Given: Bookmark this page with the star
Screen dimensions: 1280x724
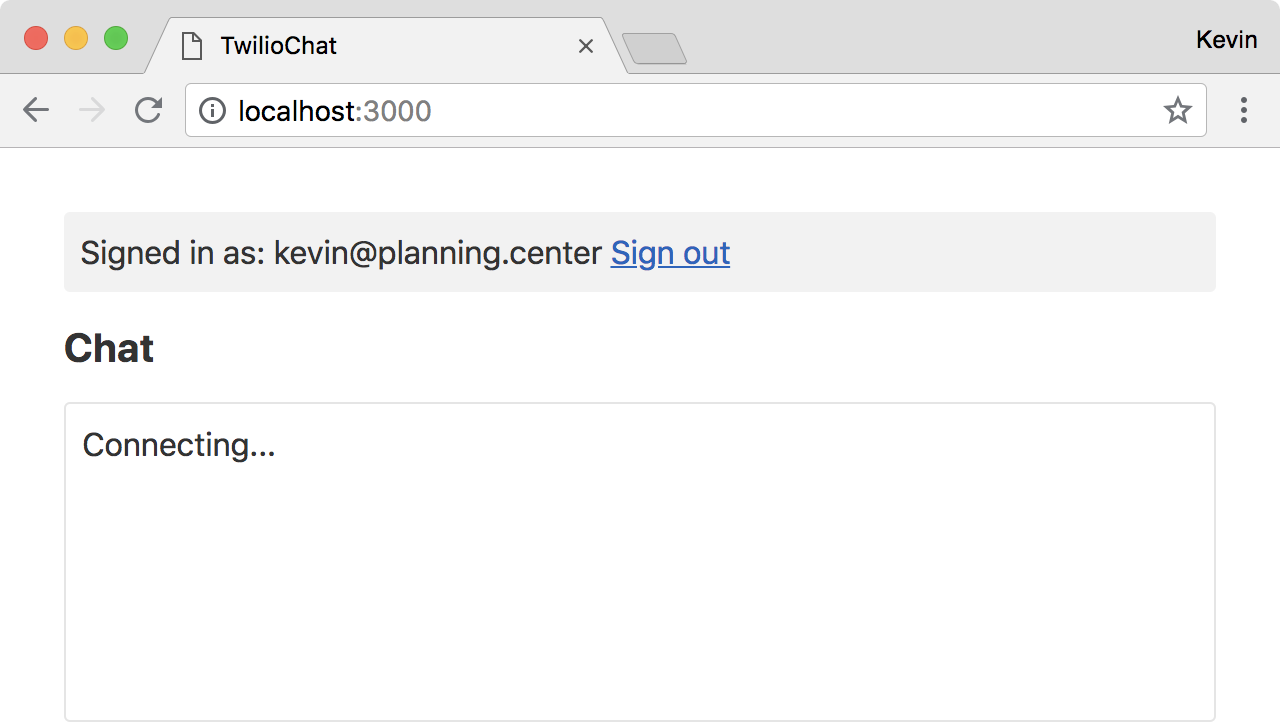Looking at the screenshot, I should coord(1177,110).
